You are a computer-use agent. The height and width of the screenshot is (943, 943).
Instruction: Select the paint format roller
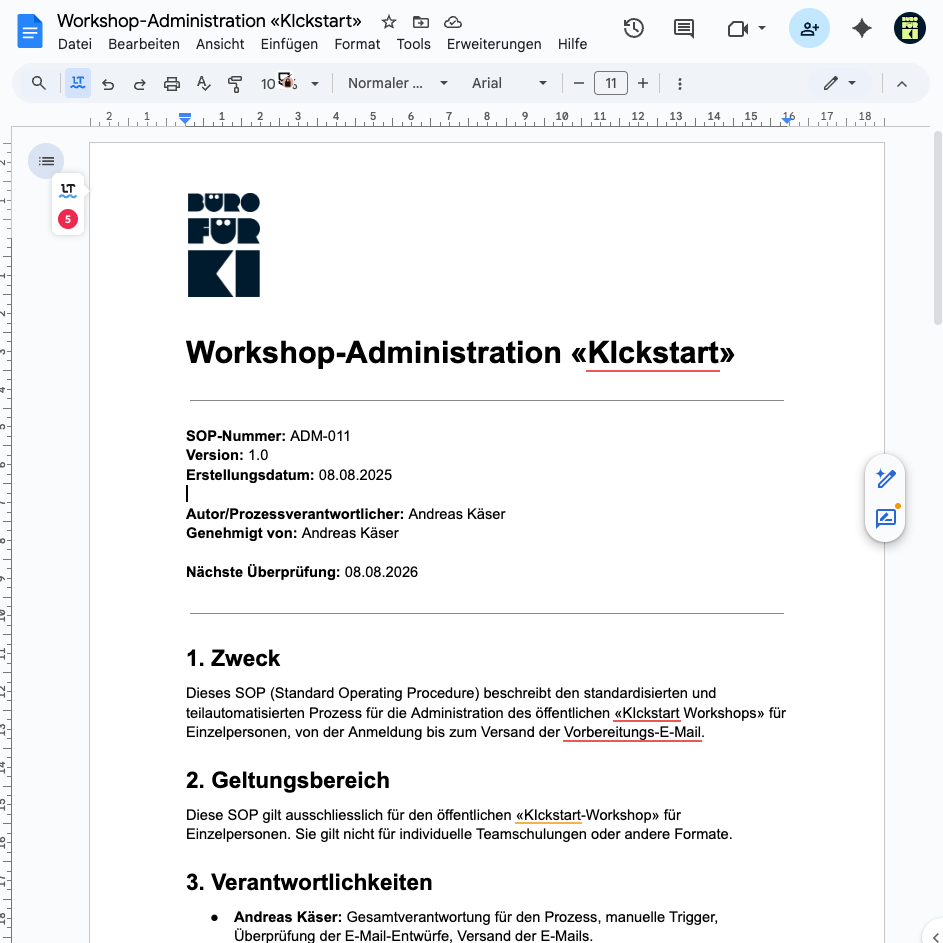point(235,84)
